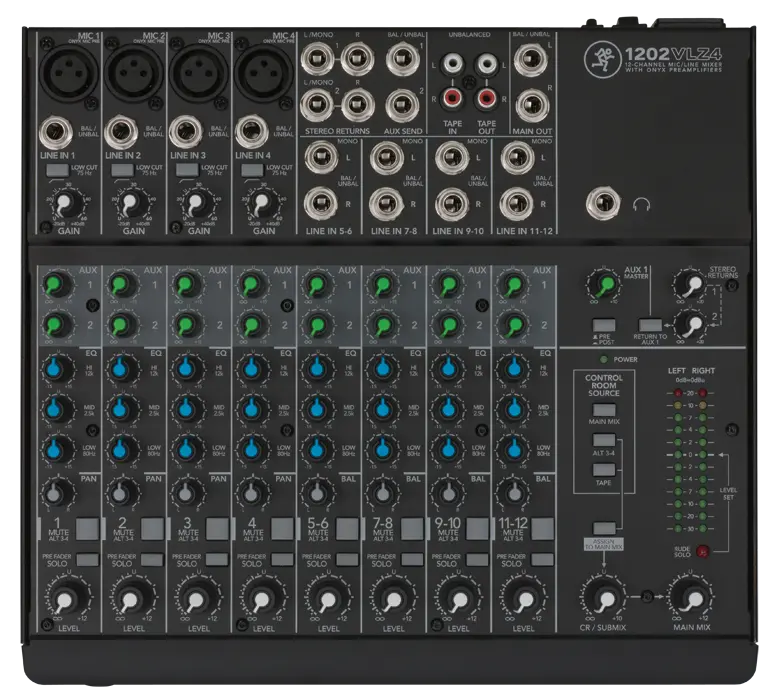Mute the 5-6 stereo channel
Screen dimensions: 773x700
pyautogui.click(x=347, y=527)
